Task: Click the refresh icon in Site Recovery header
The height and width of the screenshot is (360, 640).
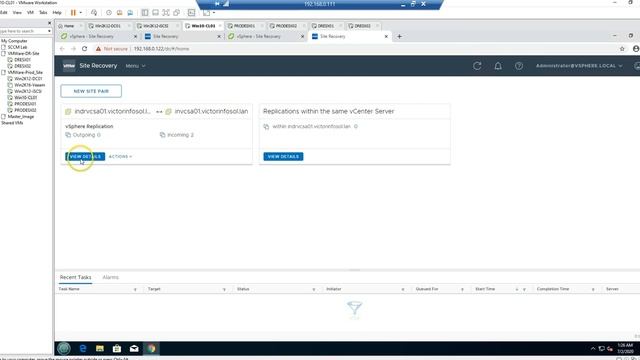Action: tap(477, 66)
